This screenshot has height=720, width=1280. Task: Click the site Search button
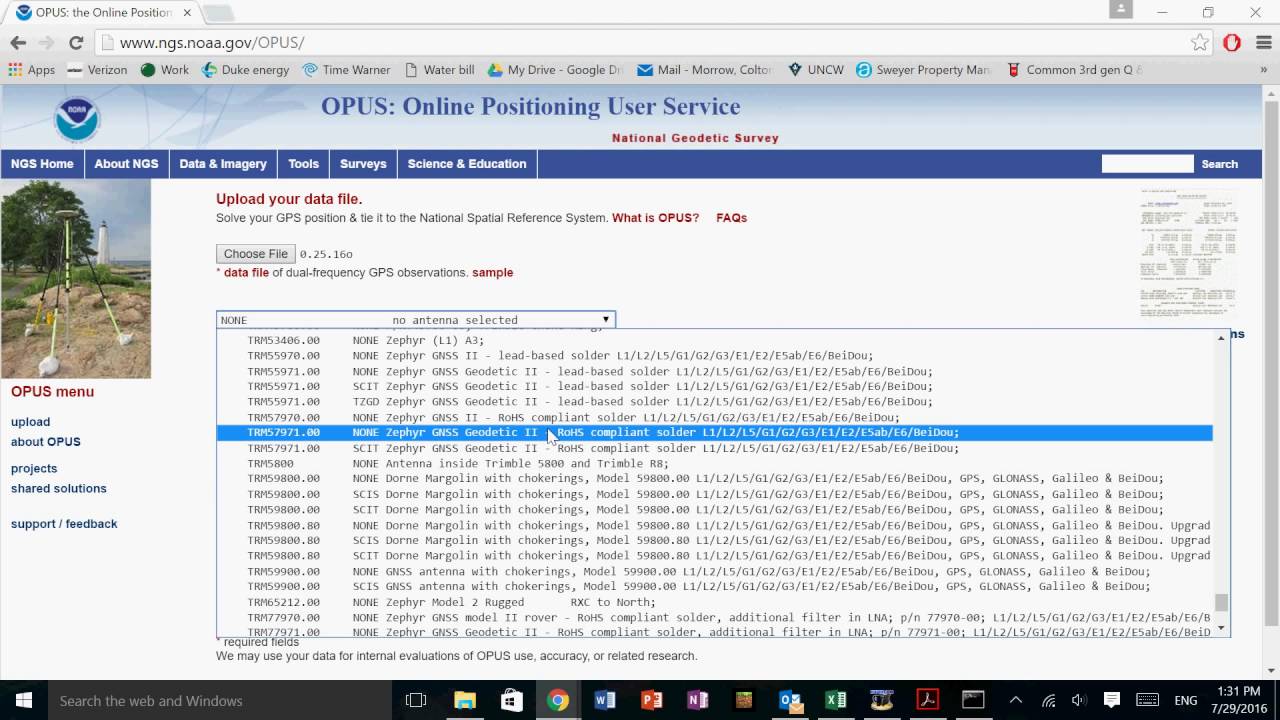tap(1219, 164)
